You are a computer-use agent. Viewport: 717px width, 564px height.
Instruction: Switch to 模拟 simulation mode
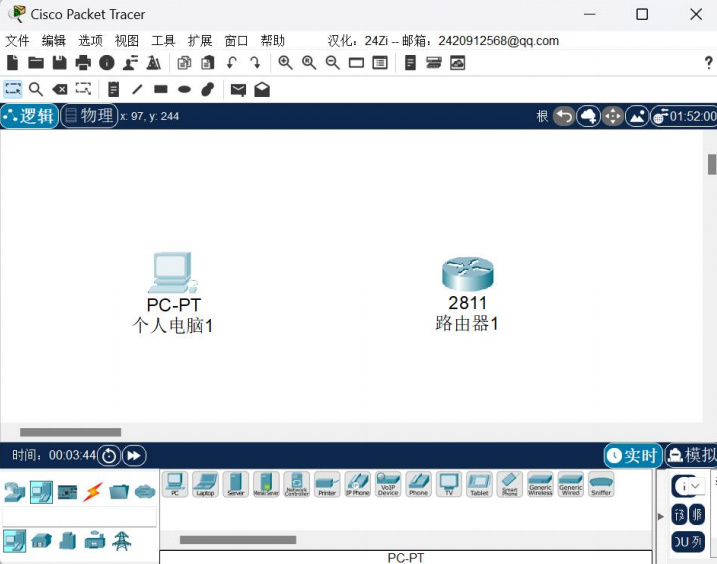pyautogui.click(x=691, y=455)
